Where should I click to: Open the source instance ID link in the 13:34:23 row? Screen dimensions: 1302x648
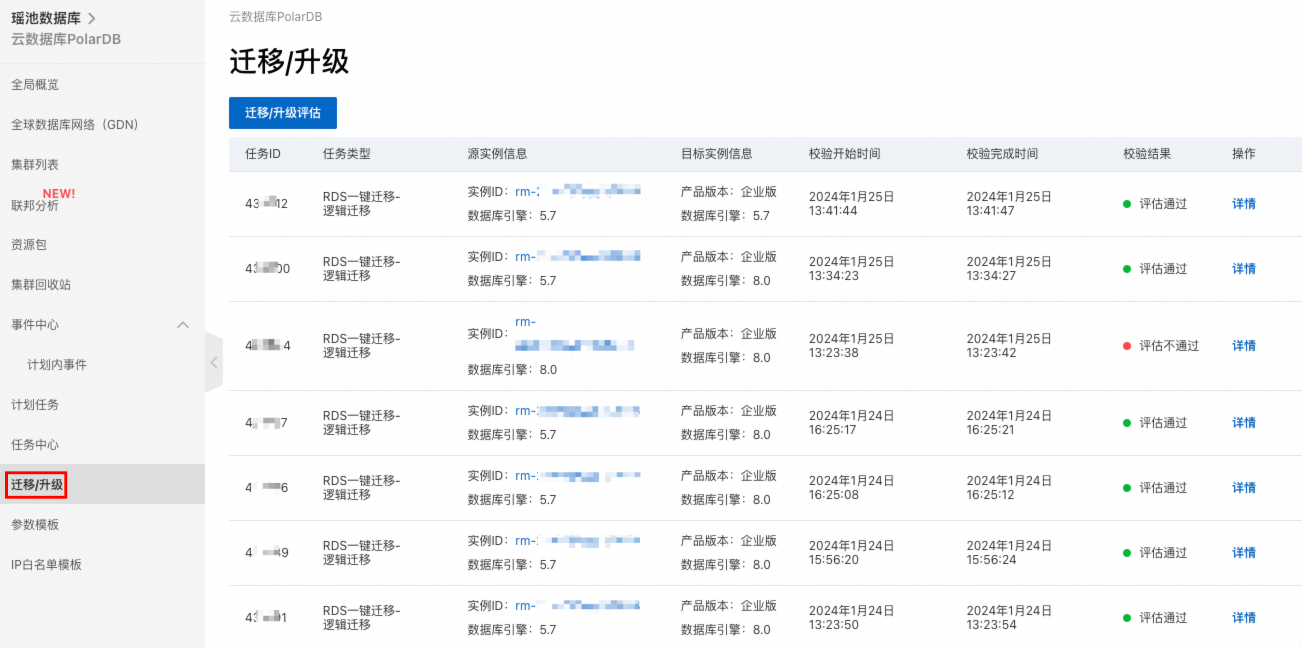(578, 256)
